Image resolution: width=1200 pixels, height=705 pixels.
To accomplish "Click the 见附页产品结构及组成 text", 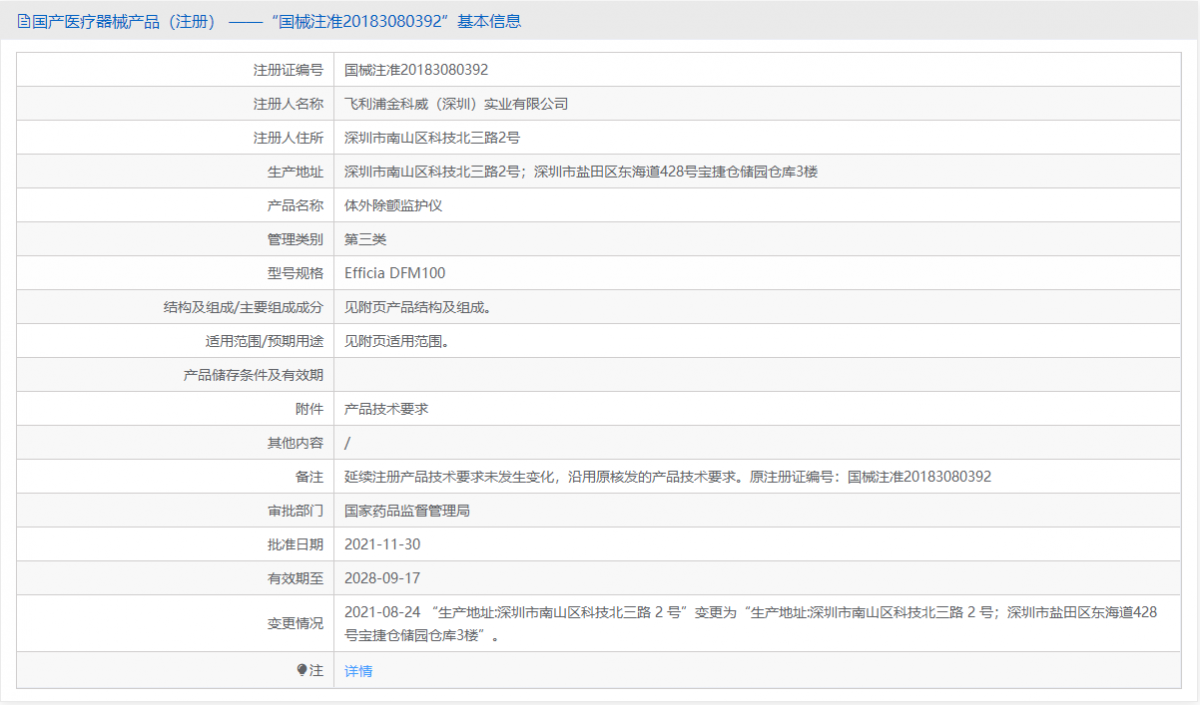I will pyautogui.click(x=420, y=307).
